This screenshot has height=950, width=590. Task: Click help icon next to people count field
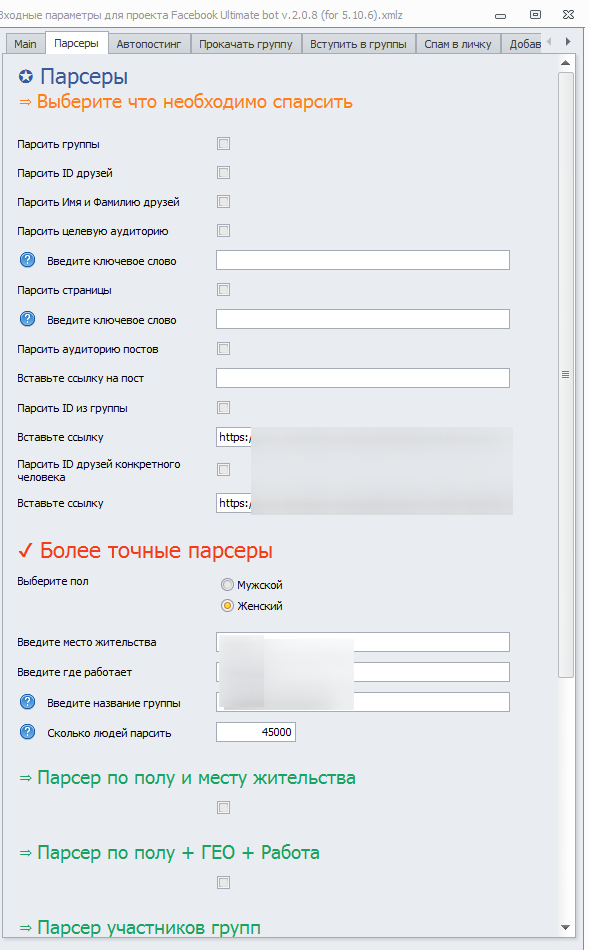pos(27,732)
